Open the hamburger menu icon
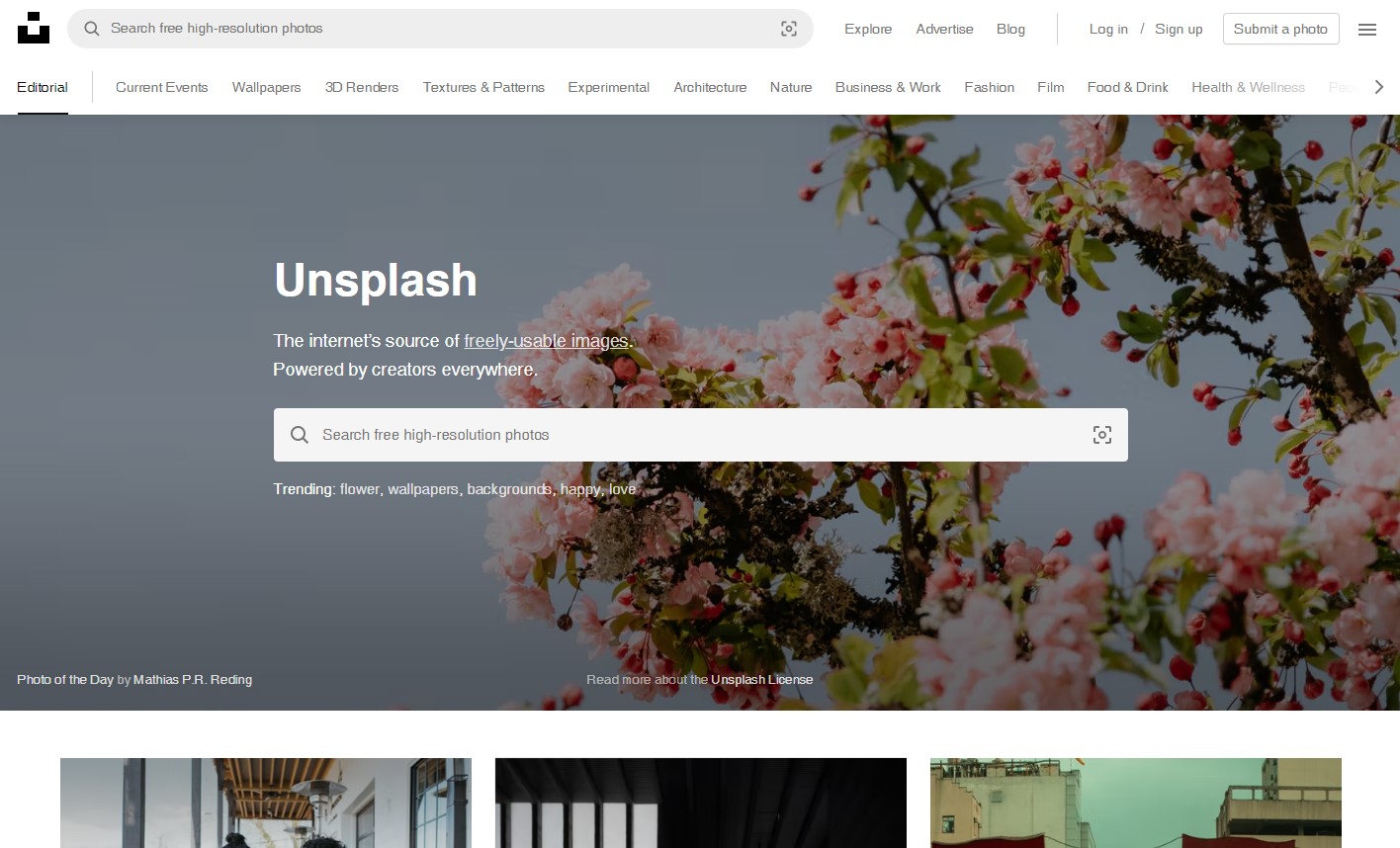Screen dimensions: 1400x848 (1367, 29)
